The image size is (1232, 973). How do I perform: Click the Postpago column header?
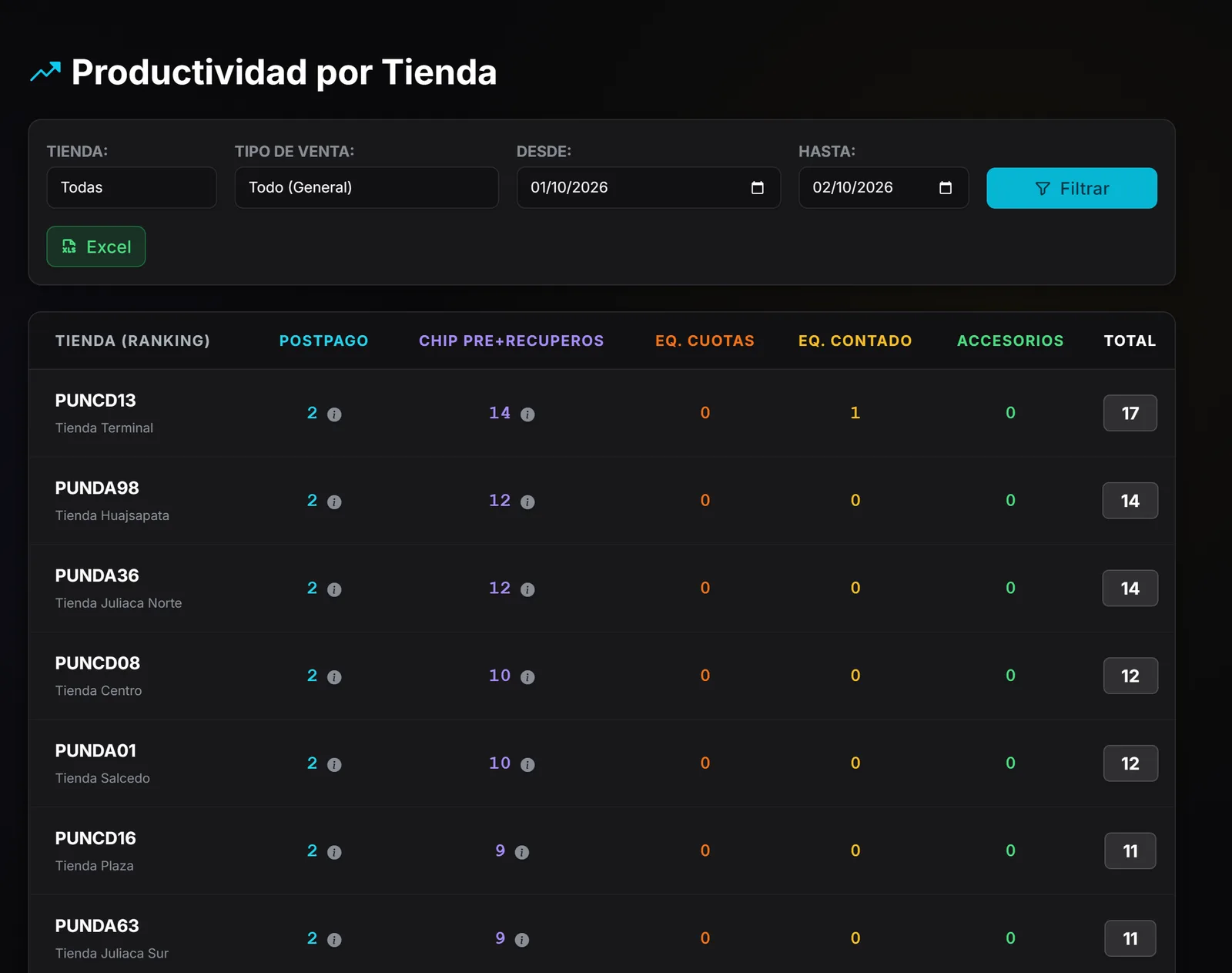324,341
